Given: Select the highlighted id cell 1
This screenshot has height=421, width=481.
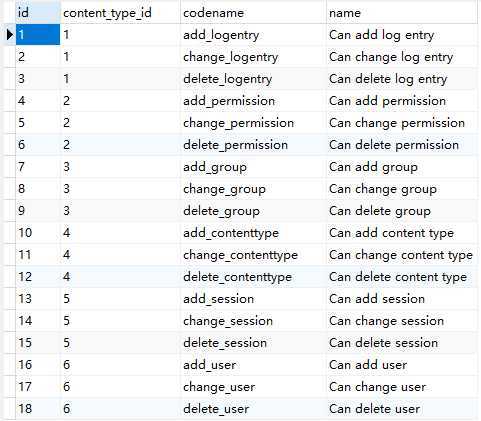Looking at the screenshot, I should click(x=38, y=34).
